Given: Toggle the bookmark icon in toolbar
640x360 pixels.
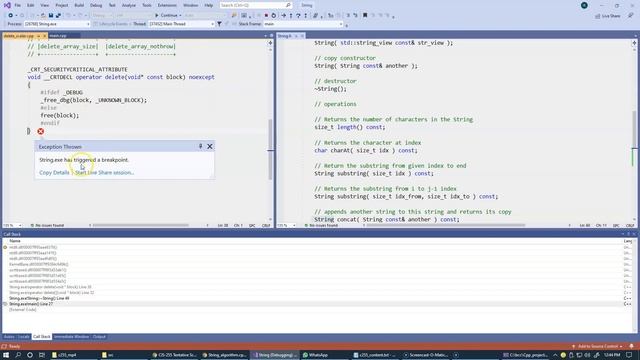Looking at the screenshot, I should coord(365,16).
